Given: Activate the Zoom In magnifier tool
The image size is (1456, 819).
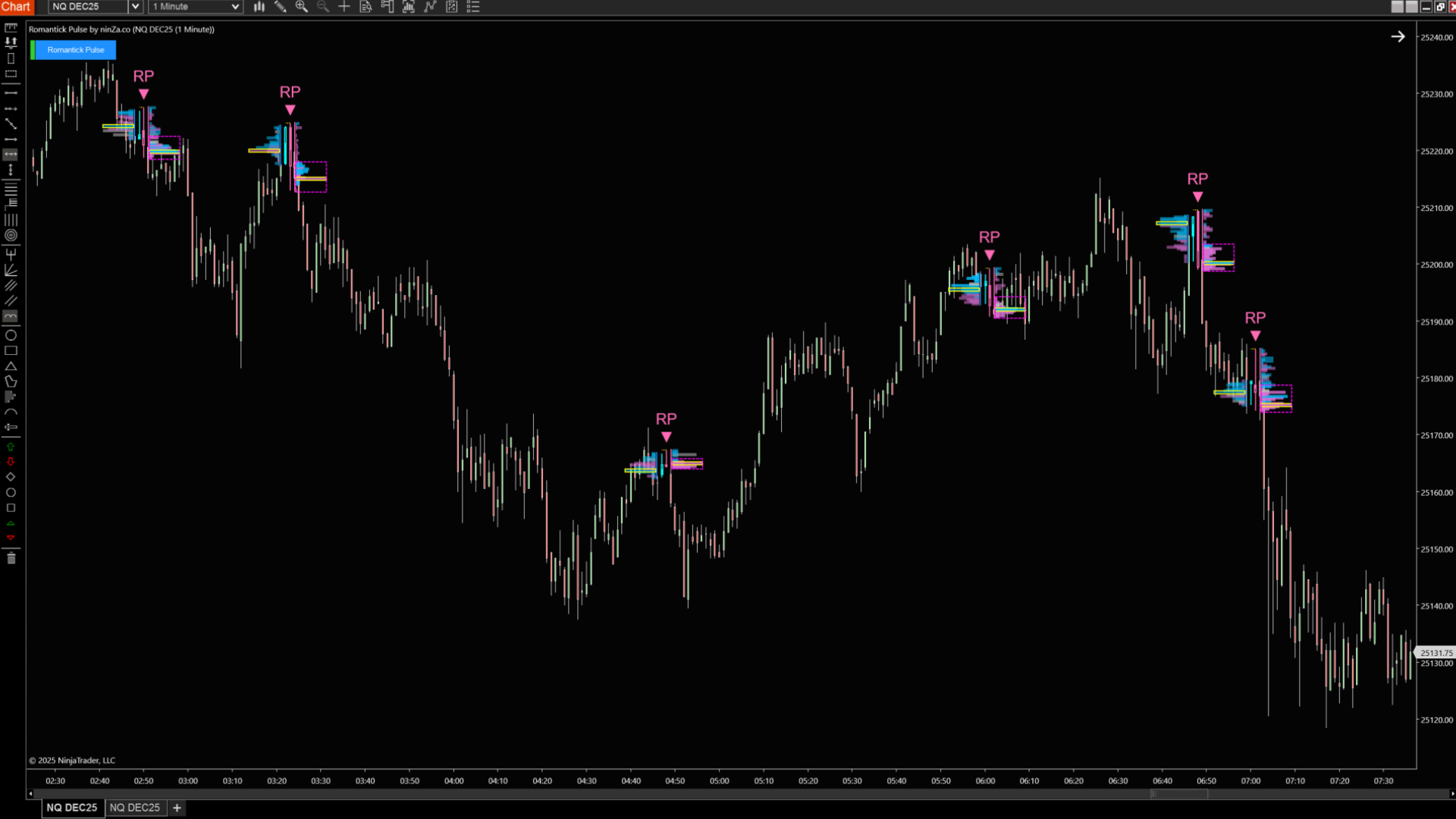Looking at the screenshot, I should (x=302, y=7).
